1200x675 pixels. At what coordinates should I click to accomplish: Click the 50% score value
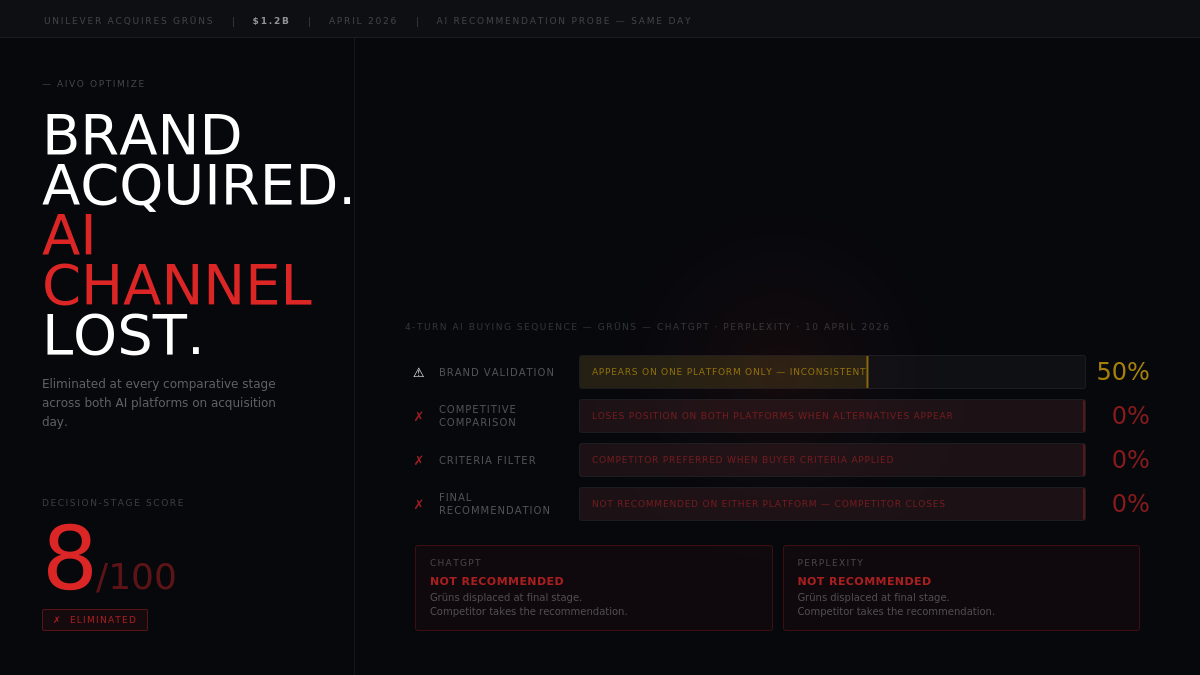click(x=1123, y=372)
